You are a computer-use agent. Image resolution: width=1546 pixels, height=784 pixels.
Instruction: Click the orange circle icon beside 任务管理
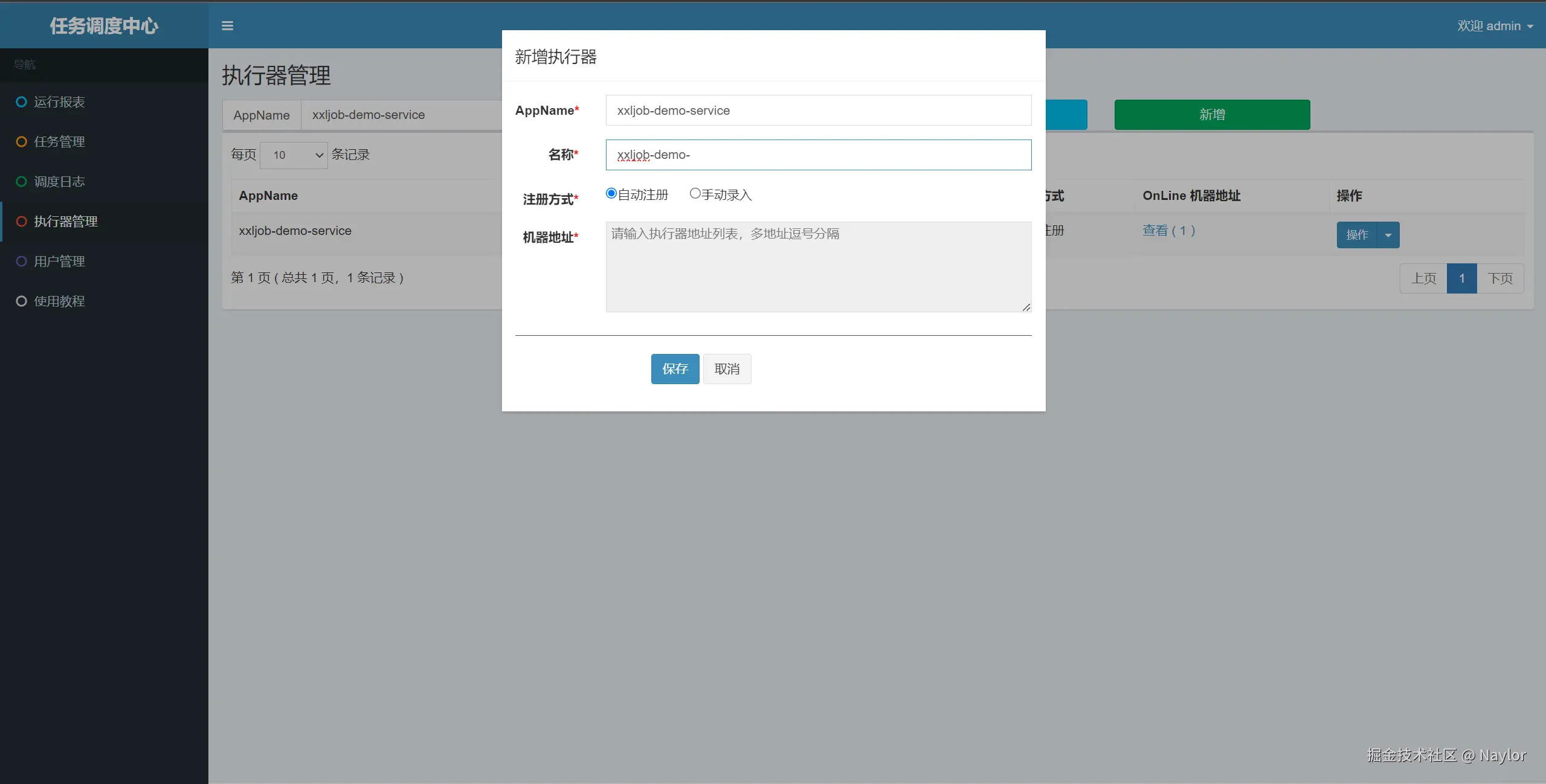click(21, 142)
